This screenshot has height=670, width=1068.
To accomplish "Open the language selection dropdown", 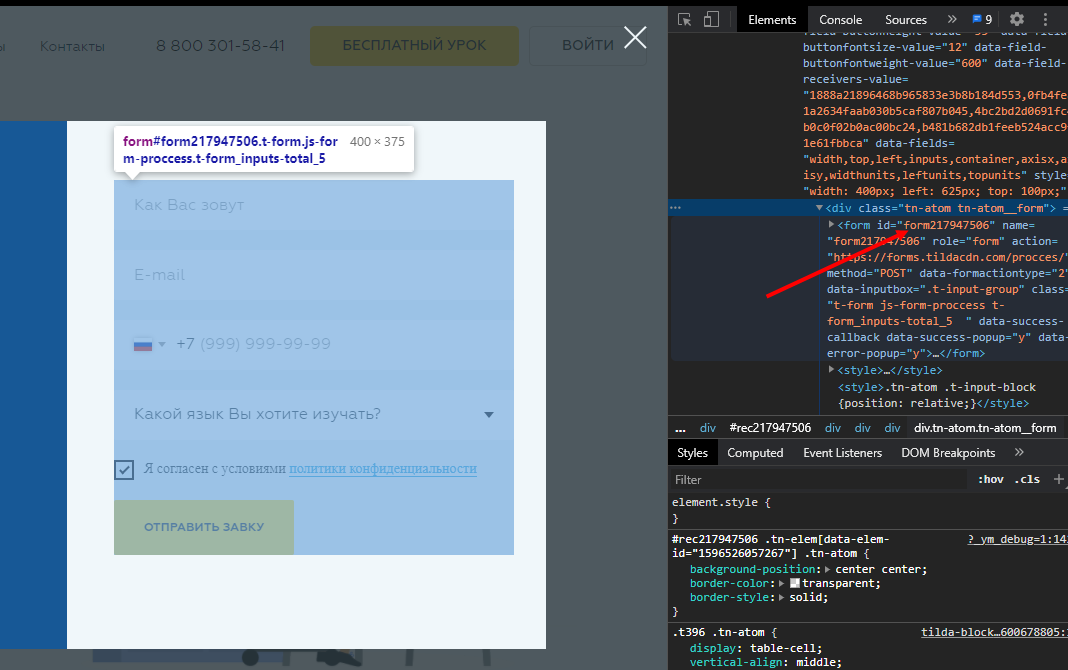I will [488, 414].
